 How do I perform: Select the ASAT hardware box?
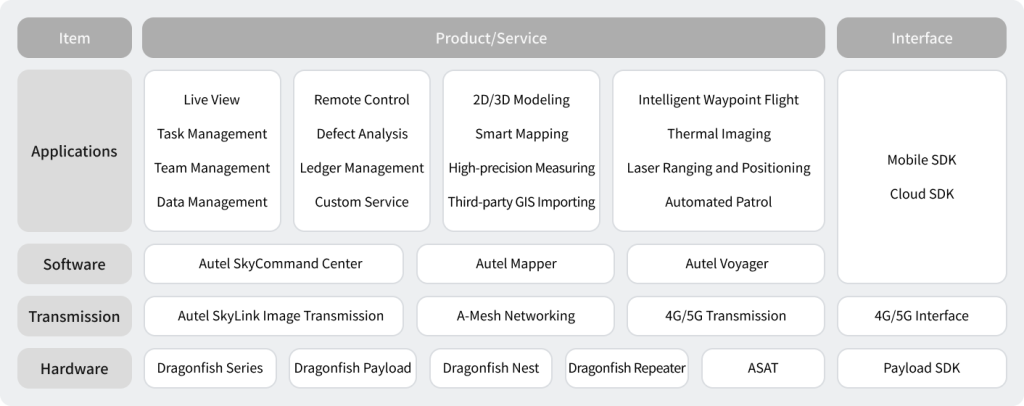click(x=763, y=368)
